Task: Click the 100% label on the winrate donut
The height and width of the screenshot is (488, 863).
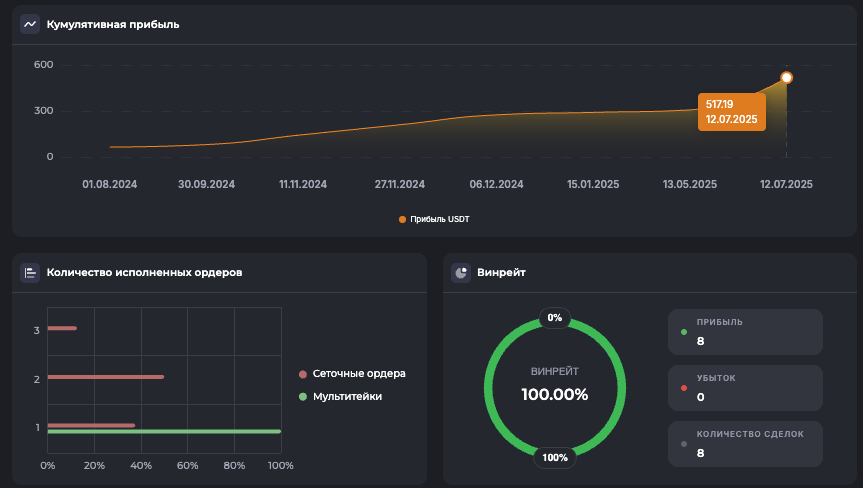Action: click(554, 458)
